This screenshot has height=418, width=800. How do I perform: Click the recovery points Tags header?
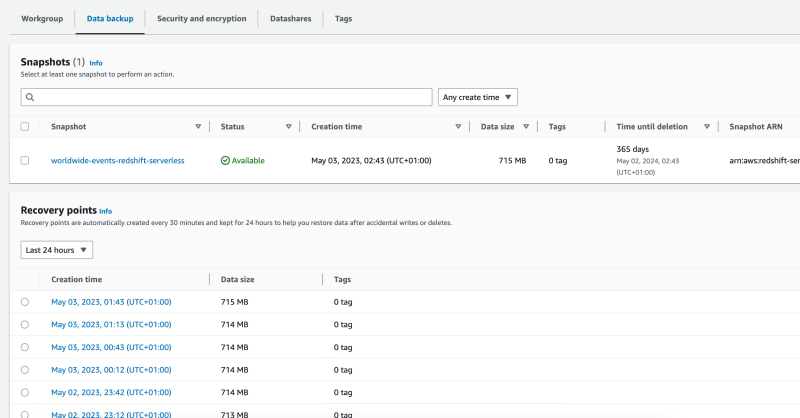tap(342, 279)
